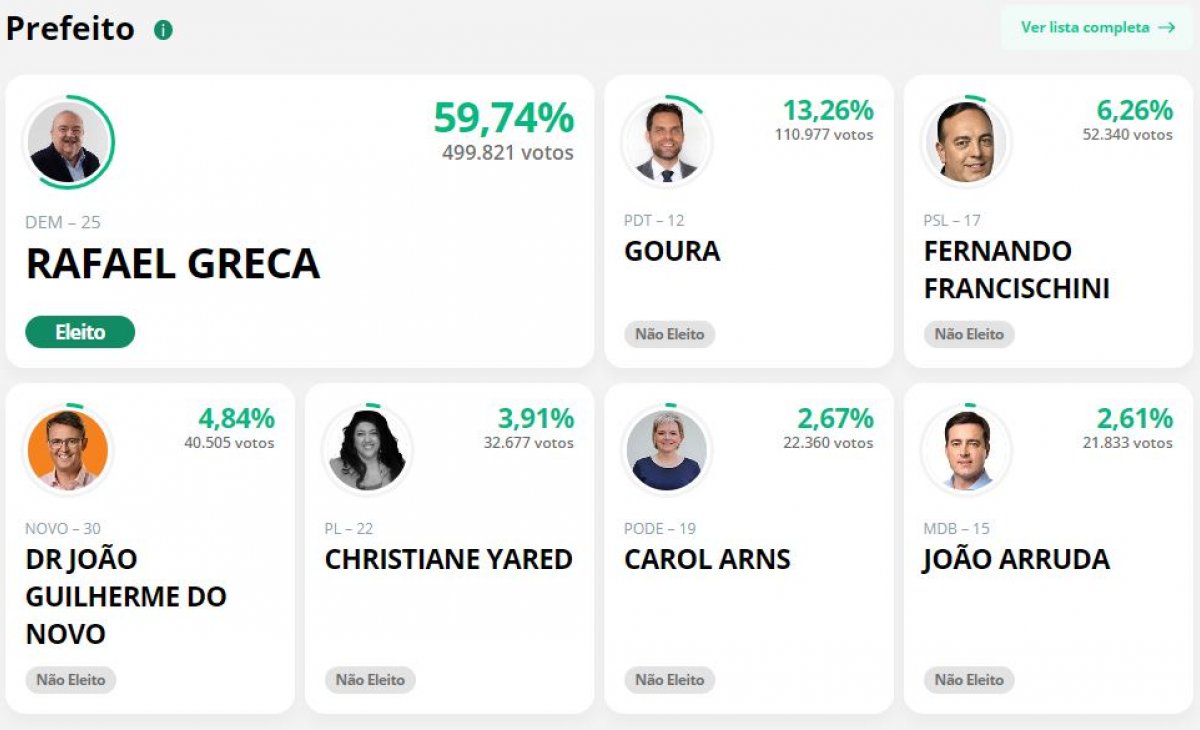The image size is (1200, 730).
Task: Select the RAFAEL GRECA name heading
Action: click(173, 264)
